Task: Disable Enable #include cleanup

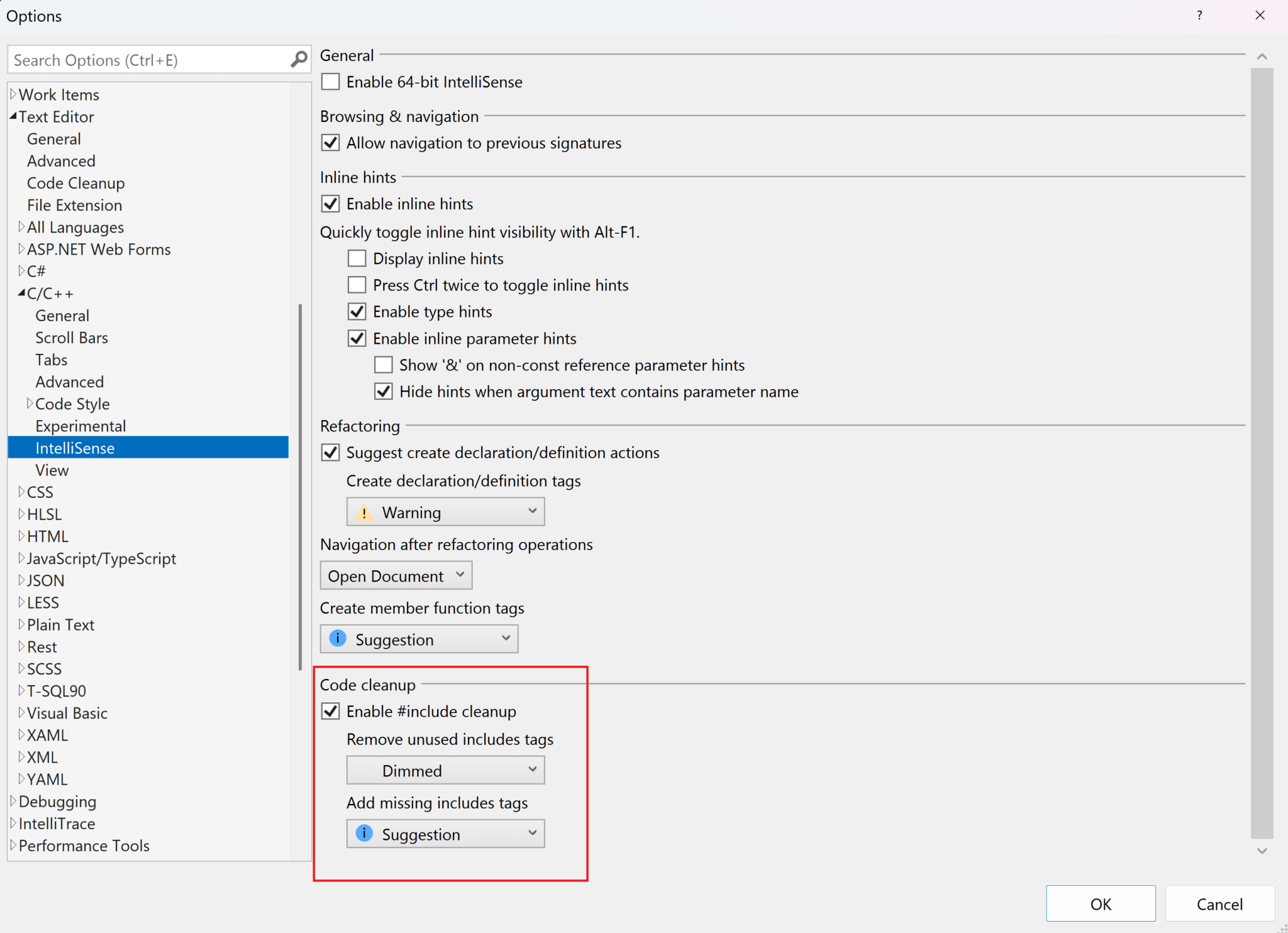Action: [x=330, y=711]
